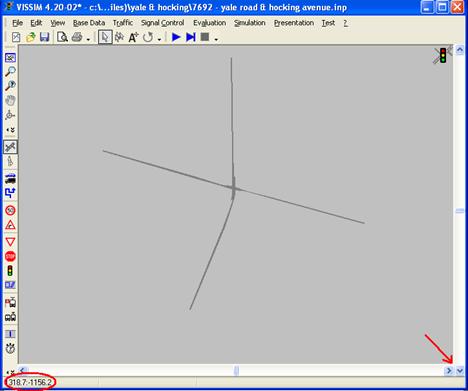Viewport: 468px width, 391px height.
Task: Open the Edit menu
Action: 36,23
